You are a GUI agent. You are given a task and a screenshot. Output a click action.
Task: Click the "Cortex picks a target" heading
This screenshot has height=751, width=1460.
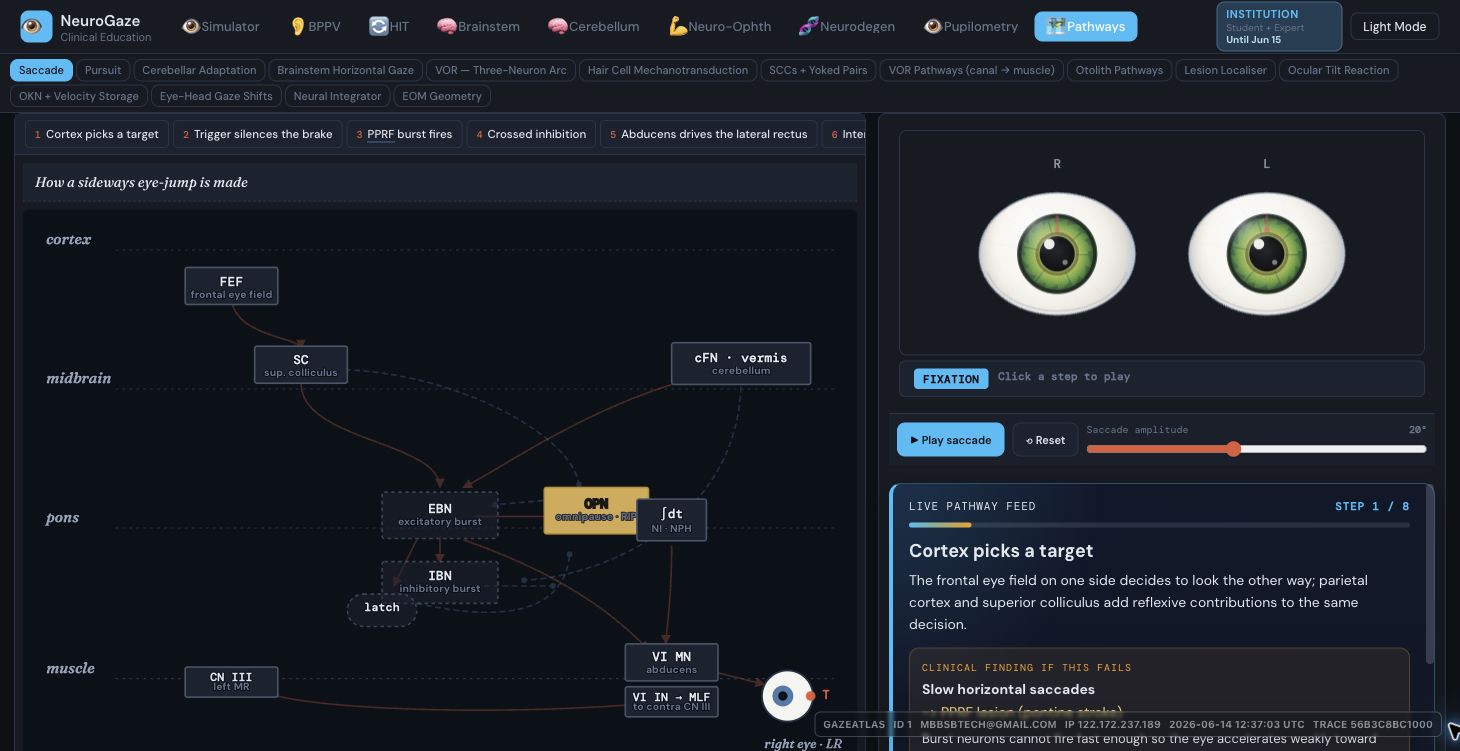[1001, 551]
